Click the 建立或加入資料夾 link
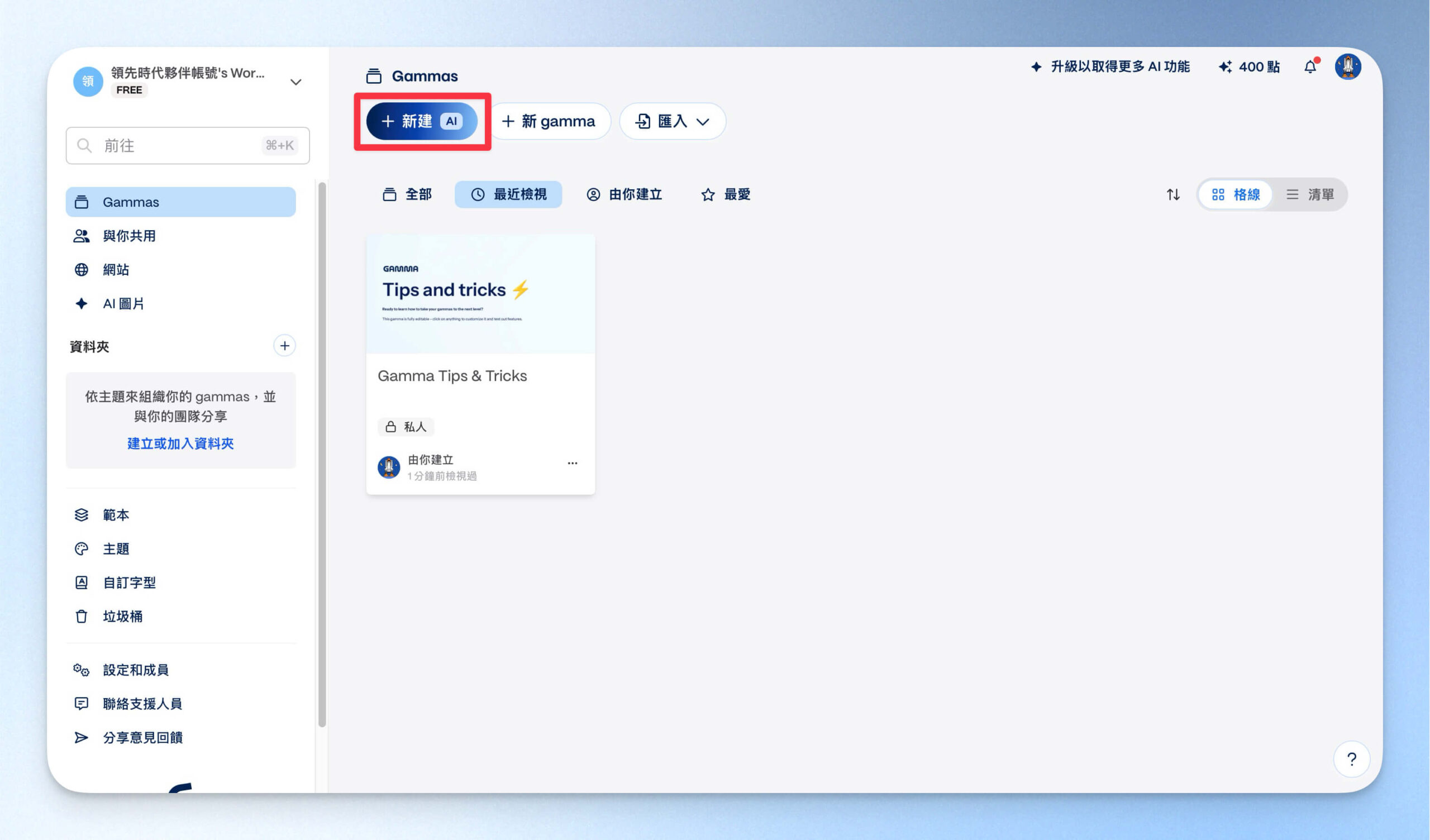This screenshot has height=840, width=1430. pos(180,443)
